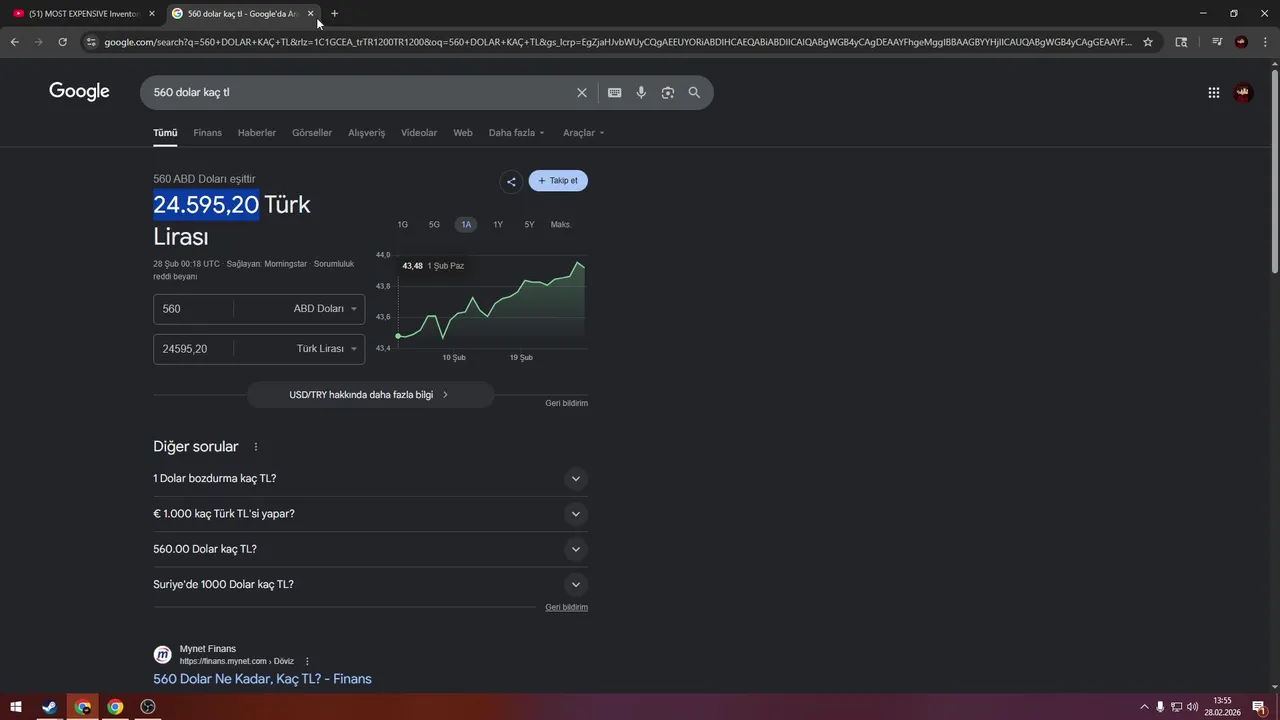Open the three-dot menu beside Diğer sorular

[x=256, y=447]
